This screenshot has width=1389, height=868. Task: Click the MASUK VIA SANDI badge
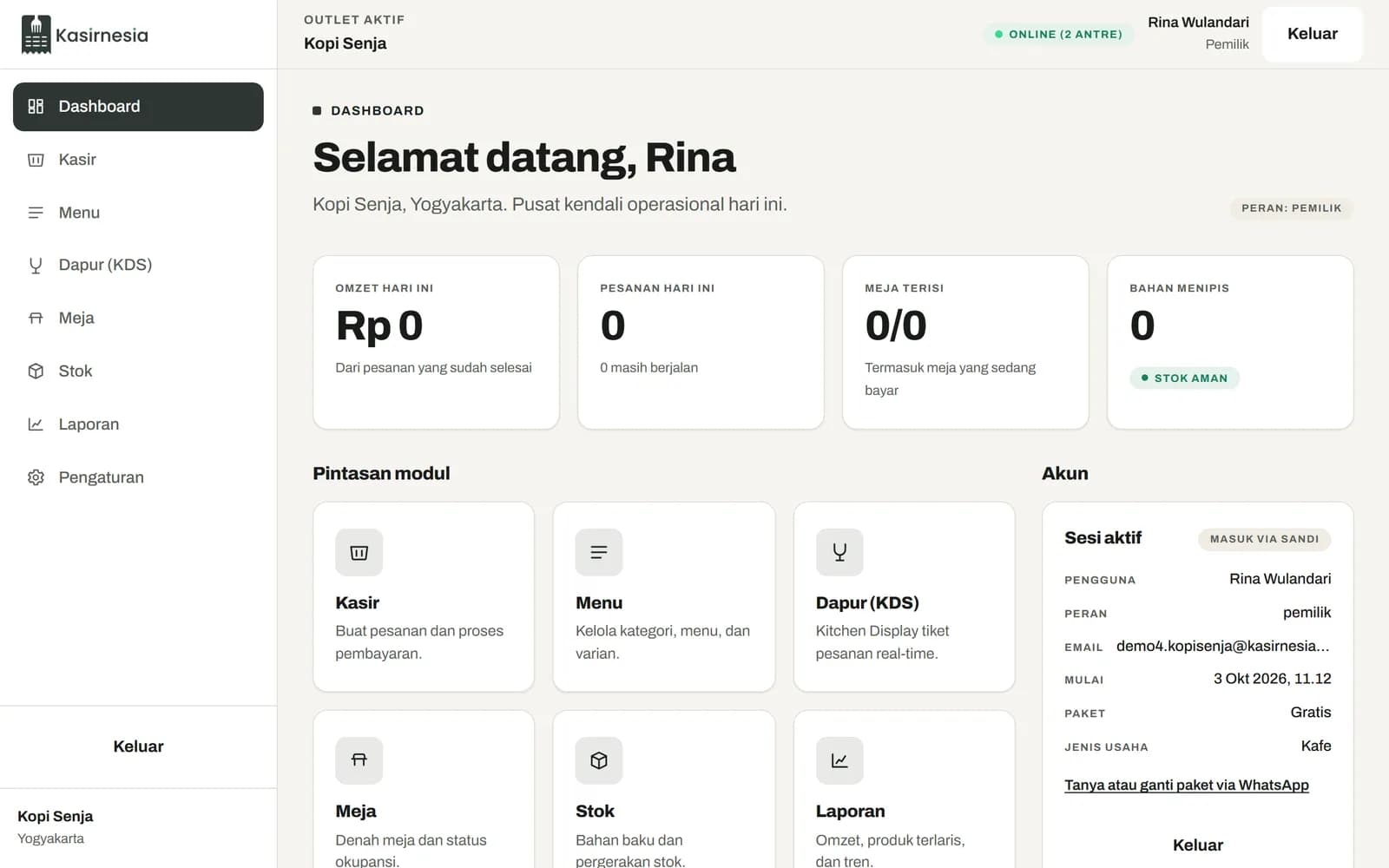coord(1264,539)
